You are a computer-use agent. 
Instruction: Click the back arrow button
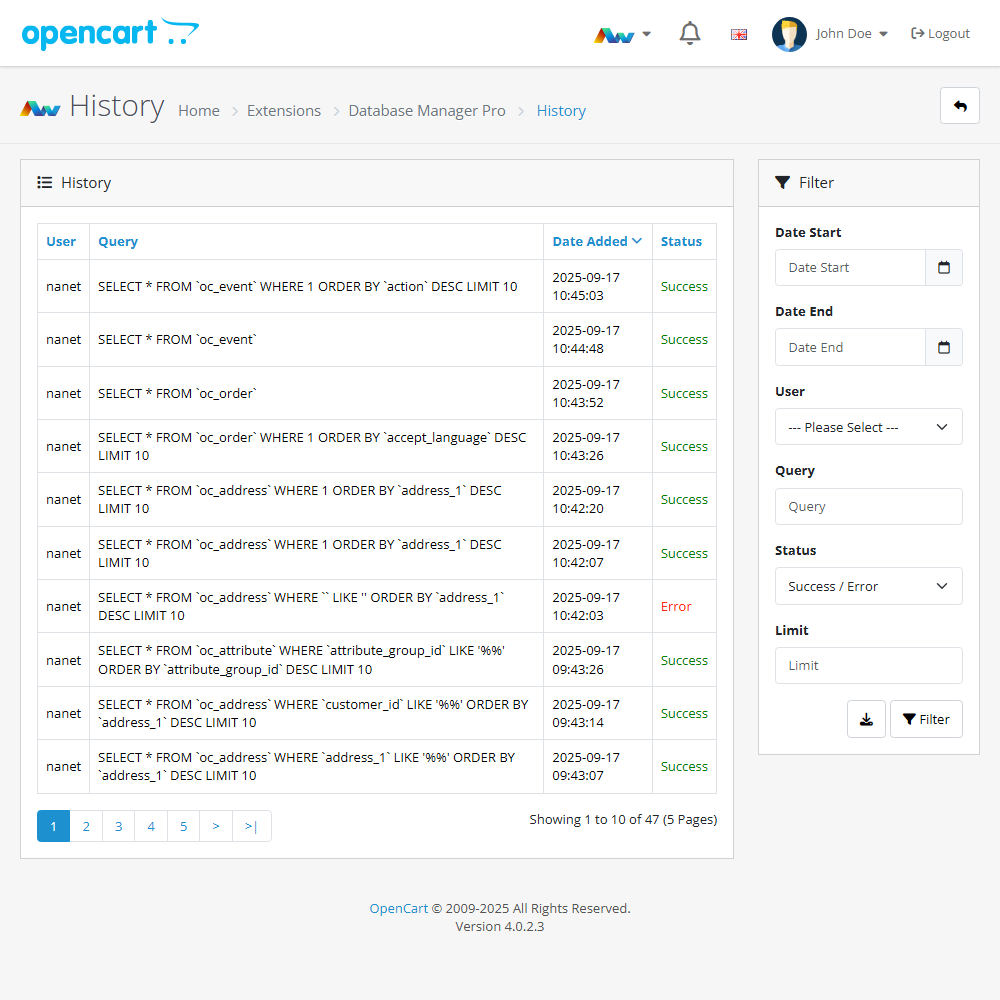tap(959, 106)
